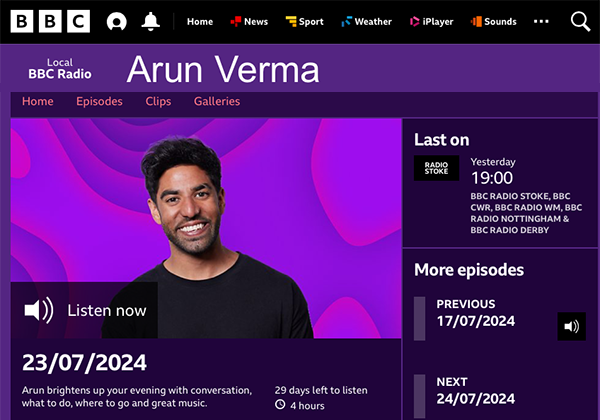The height and width of the screenshot is (420, 600).
Task: Open BBC Sounds
Action: pos(494,21)
